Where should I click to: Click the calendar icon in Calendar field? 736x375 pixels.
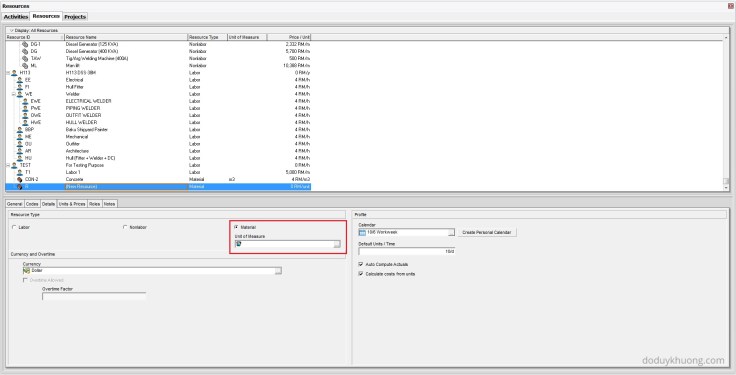coord(362,232)
